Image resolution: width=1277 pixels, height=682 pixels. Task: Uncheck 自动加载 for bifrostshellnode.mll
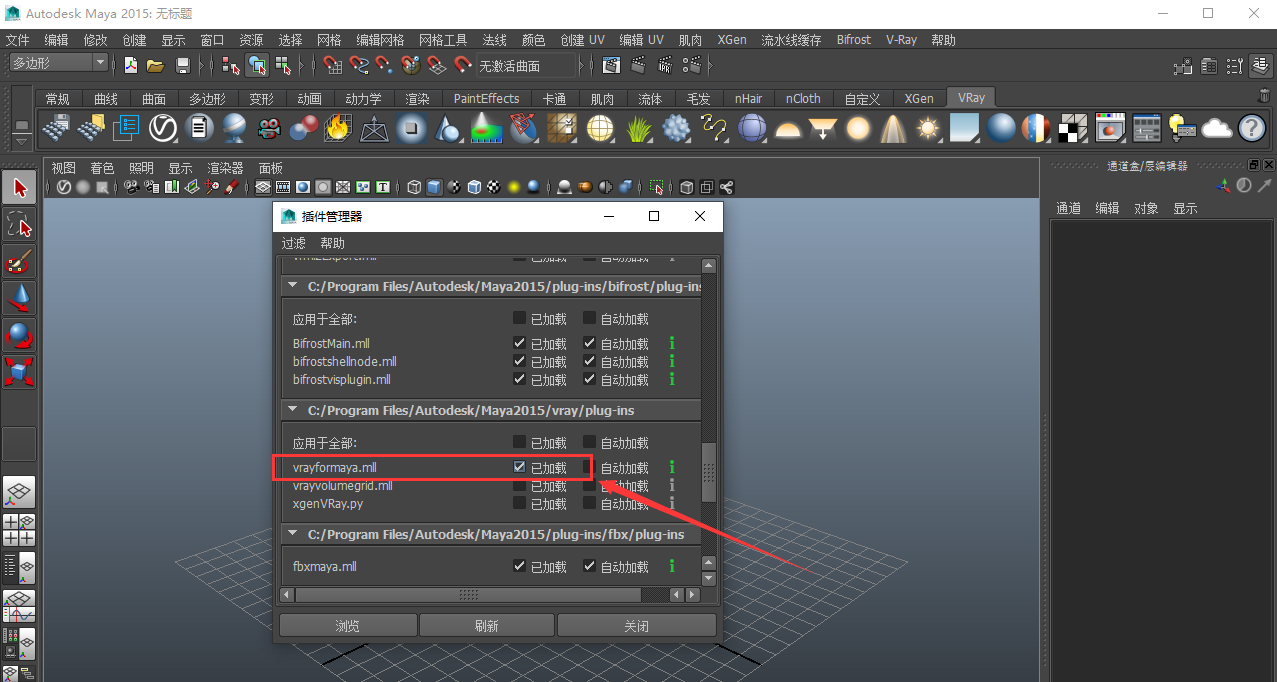pos(589,361)
